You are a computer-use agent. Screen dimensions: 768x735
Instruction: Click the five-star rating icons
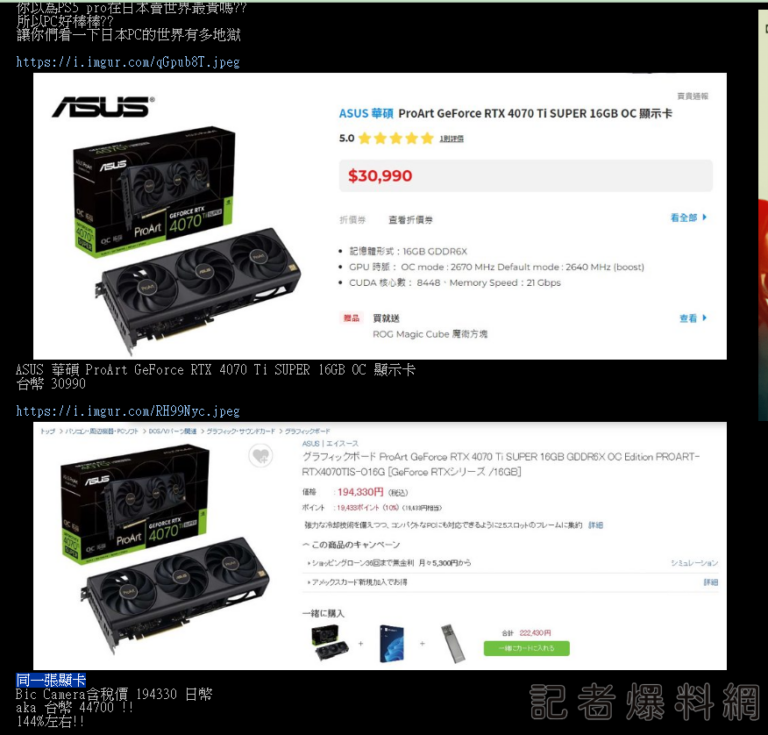pos(396,139)
